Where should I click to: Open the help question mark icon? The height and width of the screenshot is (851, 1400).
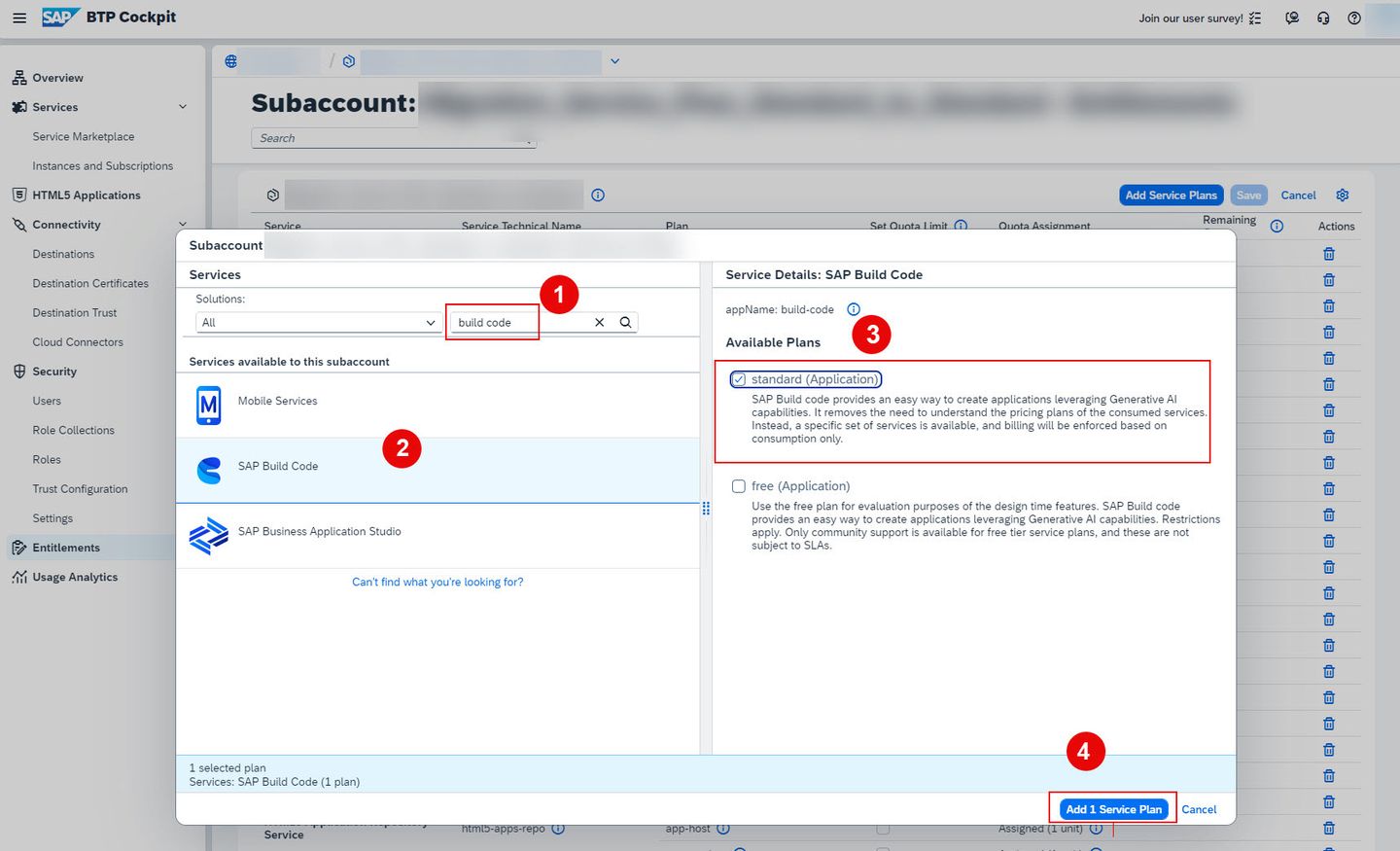click(1354, 18)
